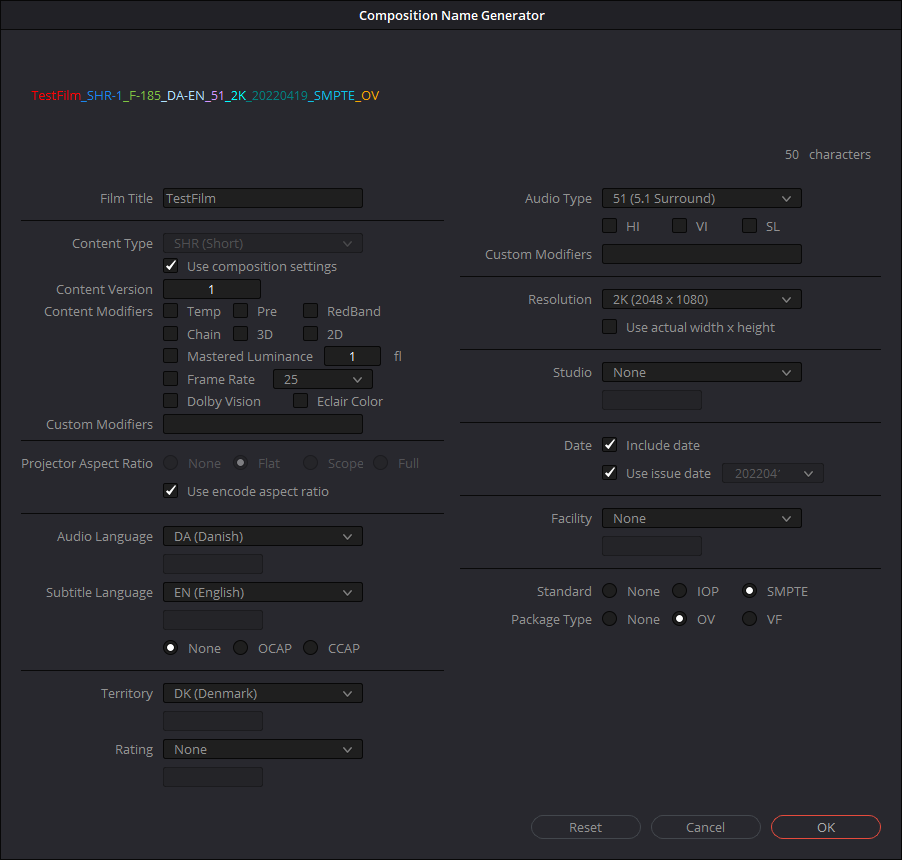Viewport: 902px width, 860px height.
Task: Select the OCAP subtitle option
Action: (240, 648)
